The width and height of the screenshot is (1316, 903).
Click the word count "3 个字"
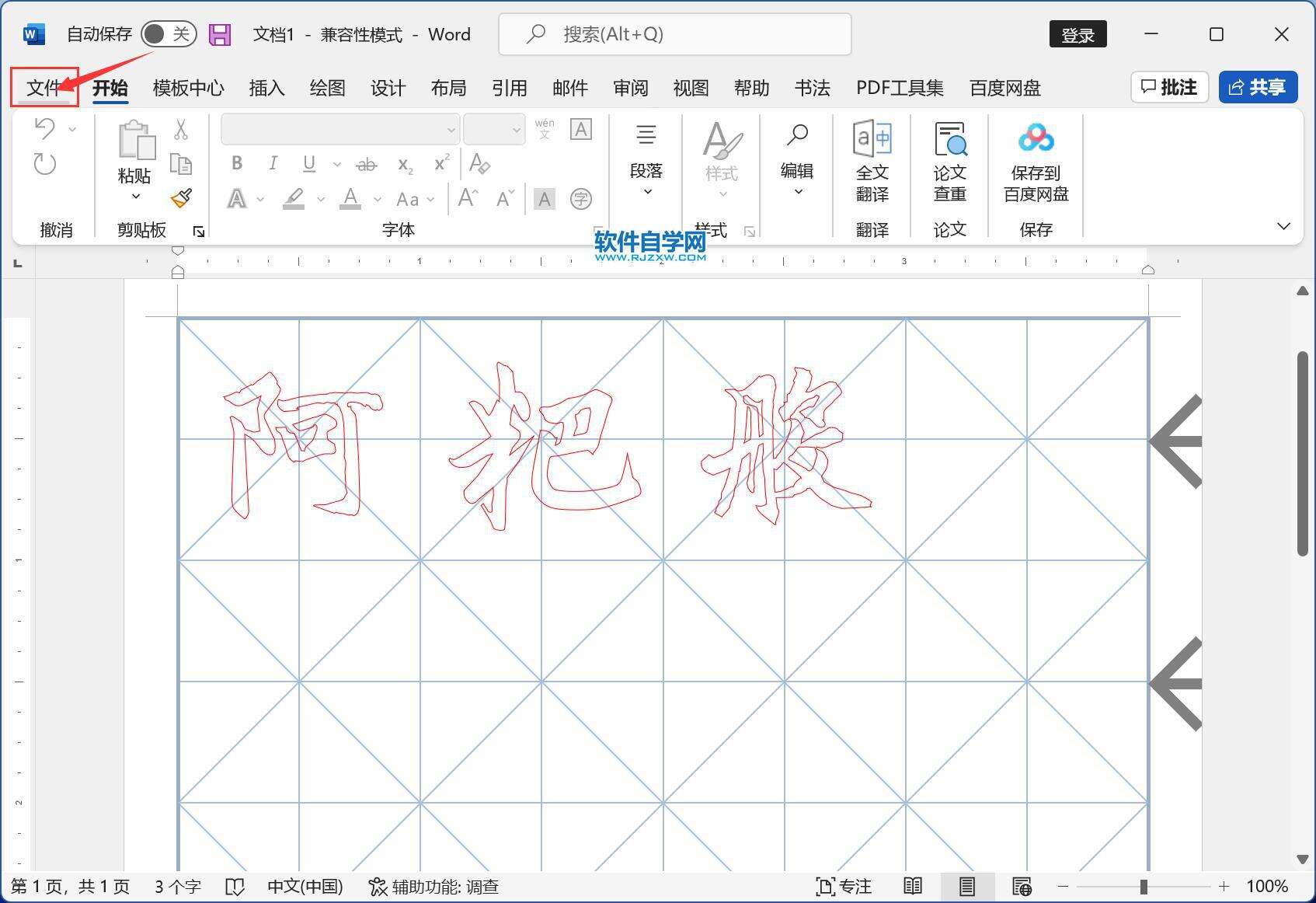178,887
